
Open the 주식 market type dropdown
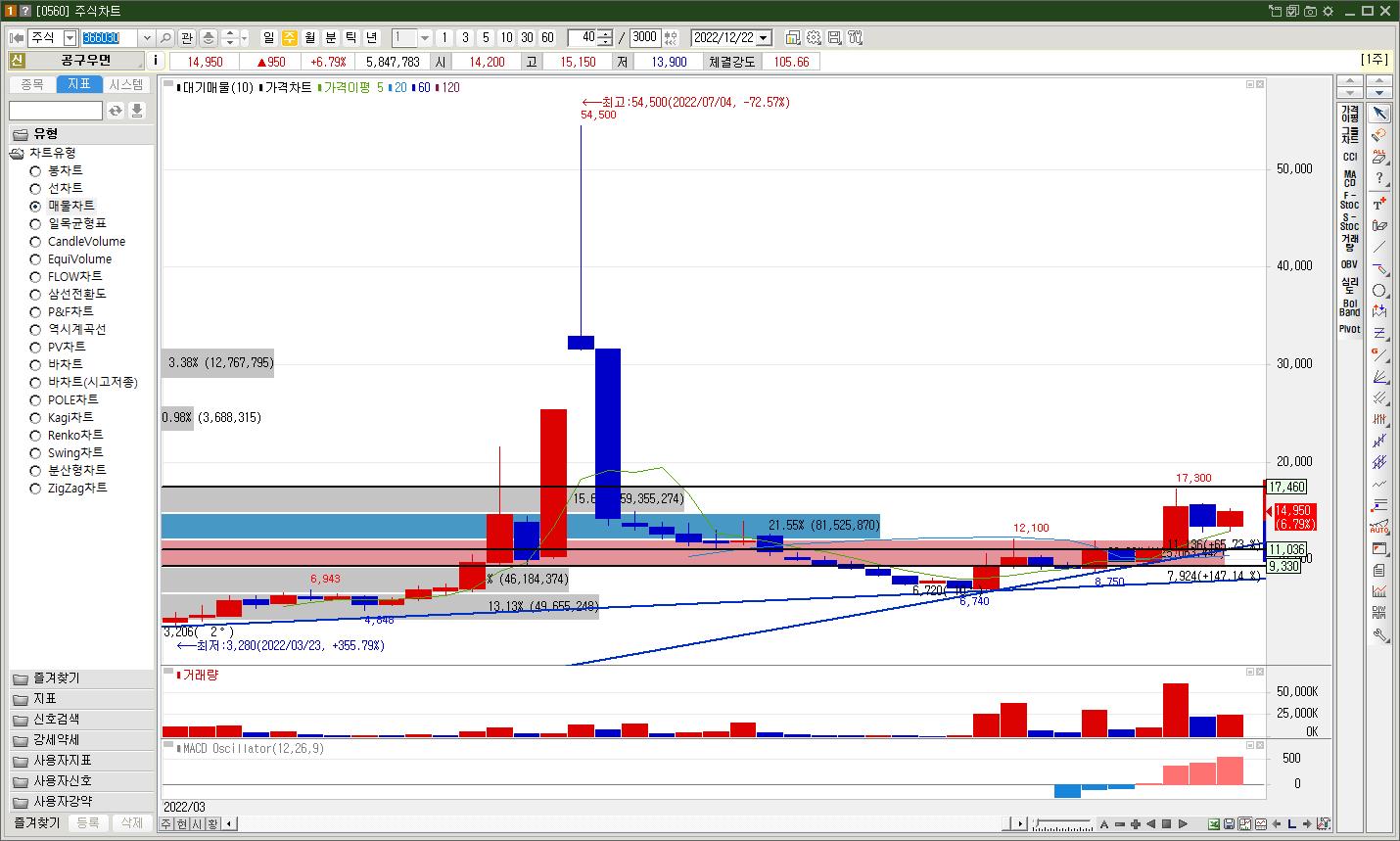70,37
